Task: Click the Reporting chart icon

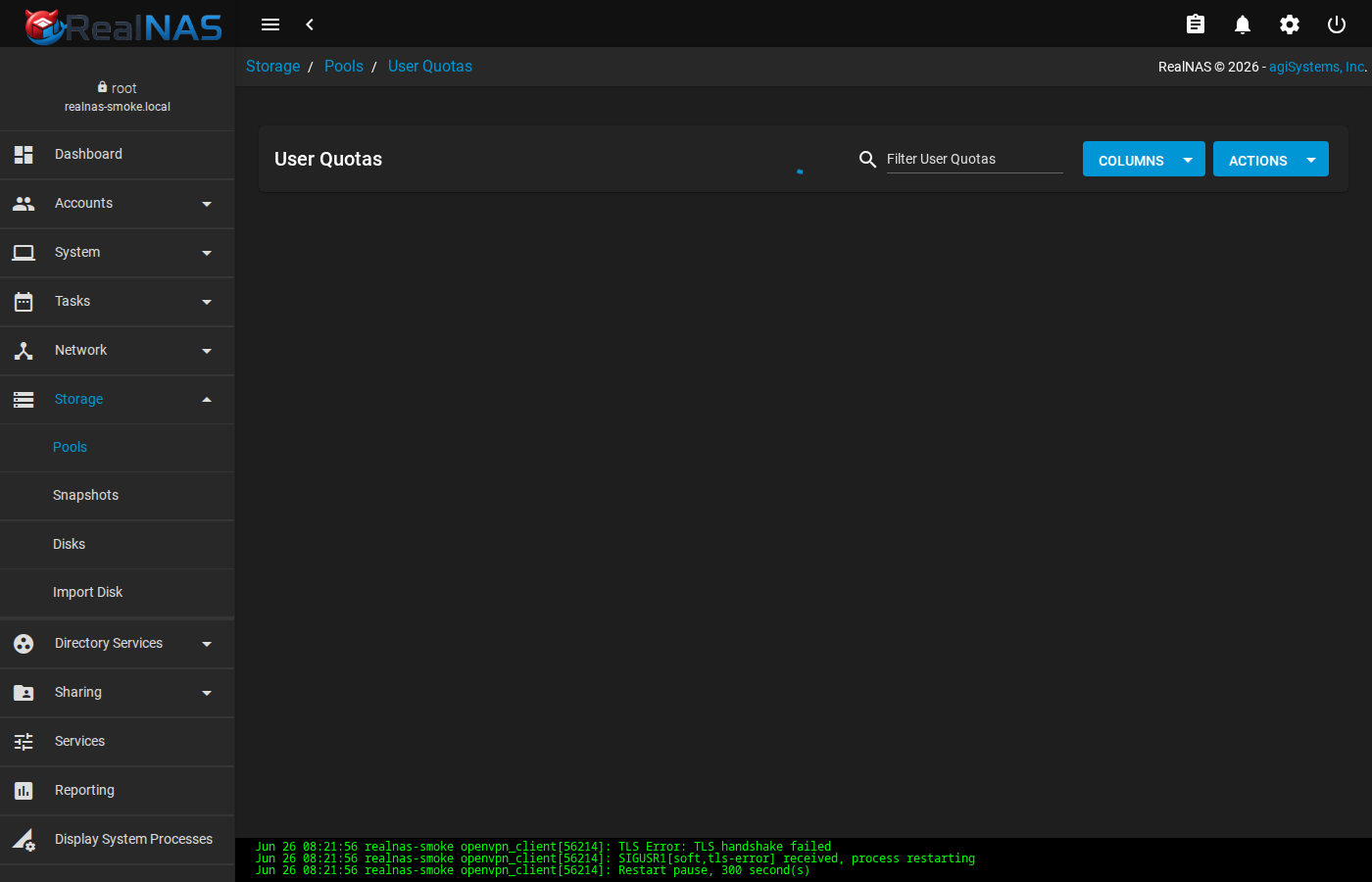Action: click(x=24, y=790)
